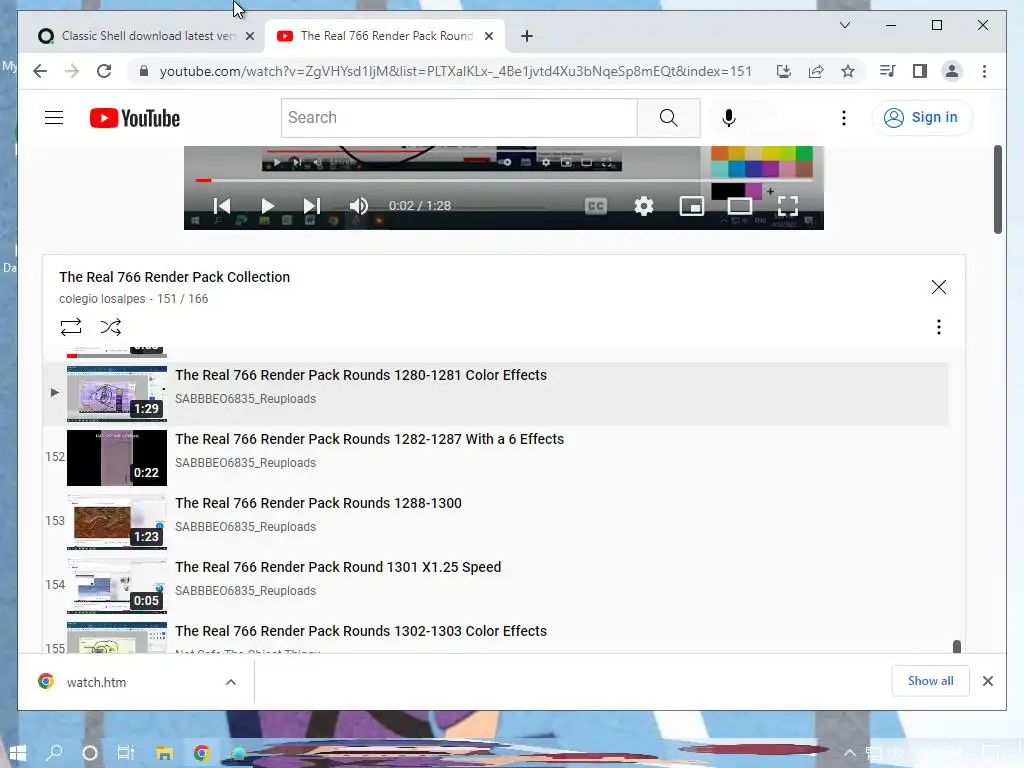
Task: Mute the video using speaker icon
Action: 359,206
